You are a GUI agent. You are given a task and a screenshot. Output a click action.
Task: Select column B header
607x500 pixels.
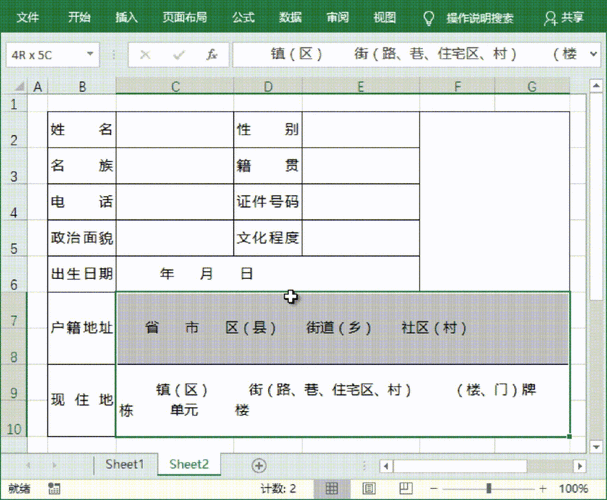[x=82, y=86]
